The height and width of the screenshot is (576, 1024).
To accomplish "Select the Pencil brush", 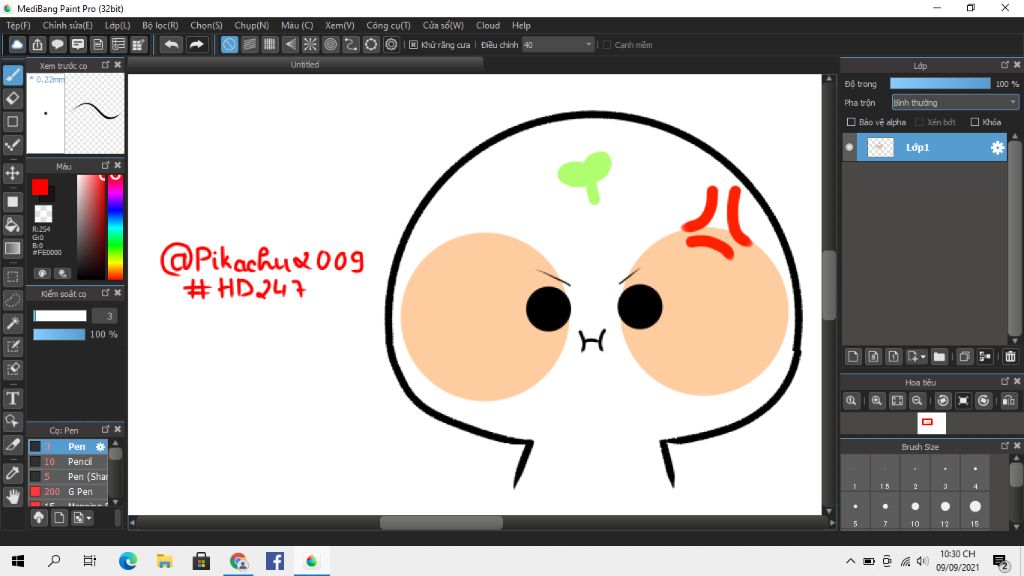I will coord(68,462).
